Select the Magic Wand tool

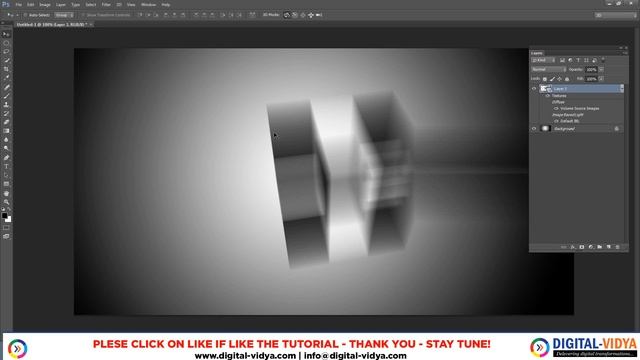click(x=6, y=60)
